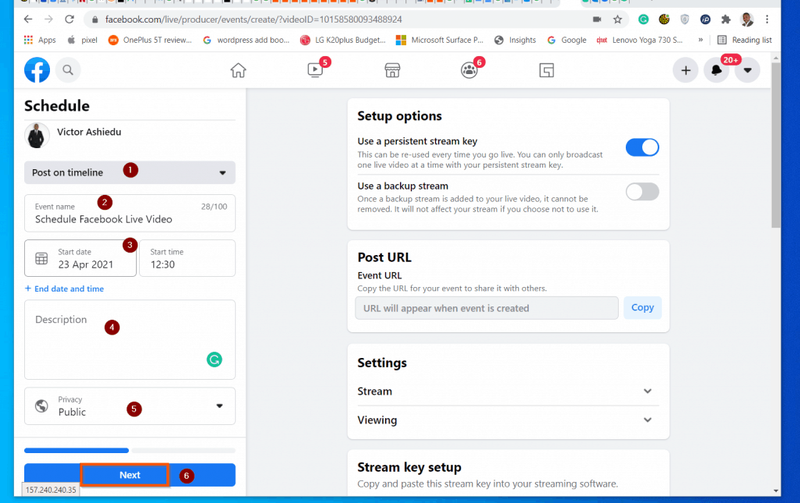Open Lenovo Yoga 730 S... bookmark
This screenshot has height=503, width=800.
pyautogui.click(x=640, y=40)
